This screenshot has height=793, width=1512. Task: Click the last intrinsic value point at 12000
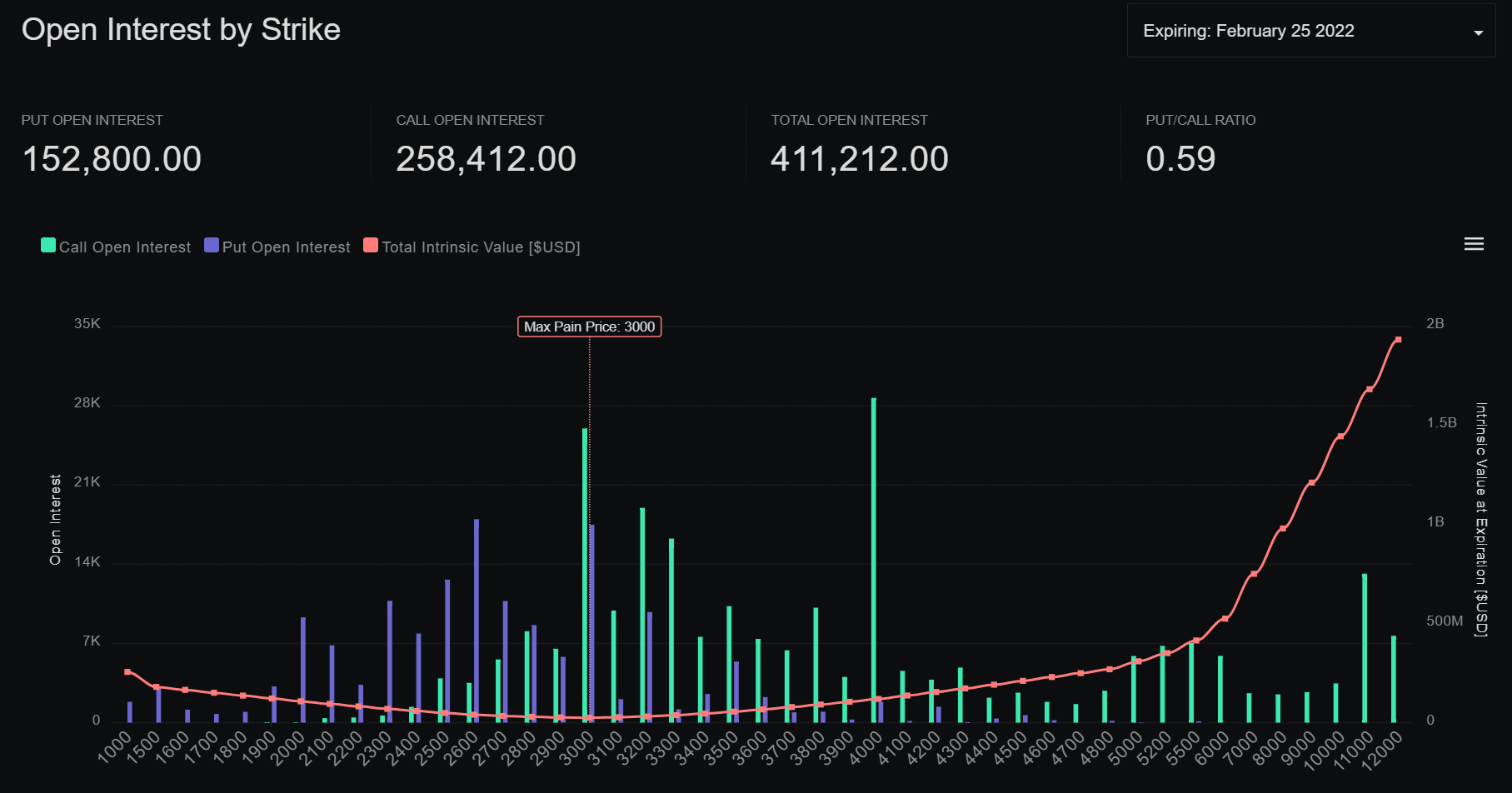pos(1398,340)
